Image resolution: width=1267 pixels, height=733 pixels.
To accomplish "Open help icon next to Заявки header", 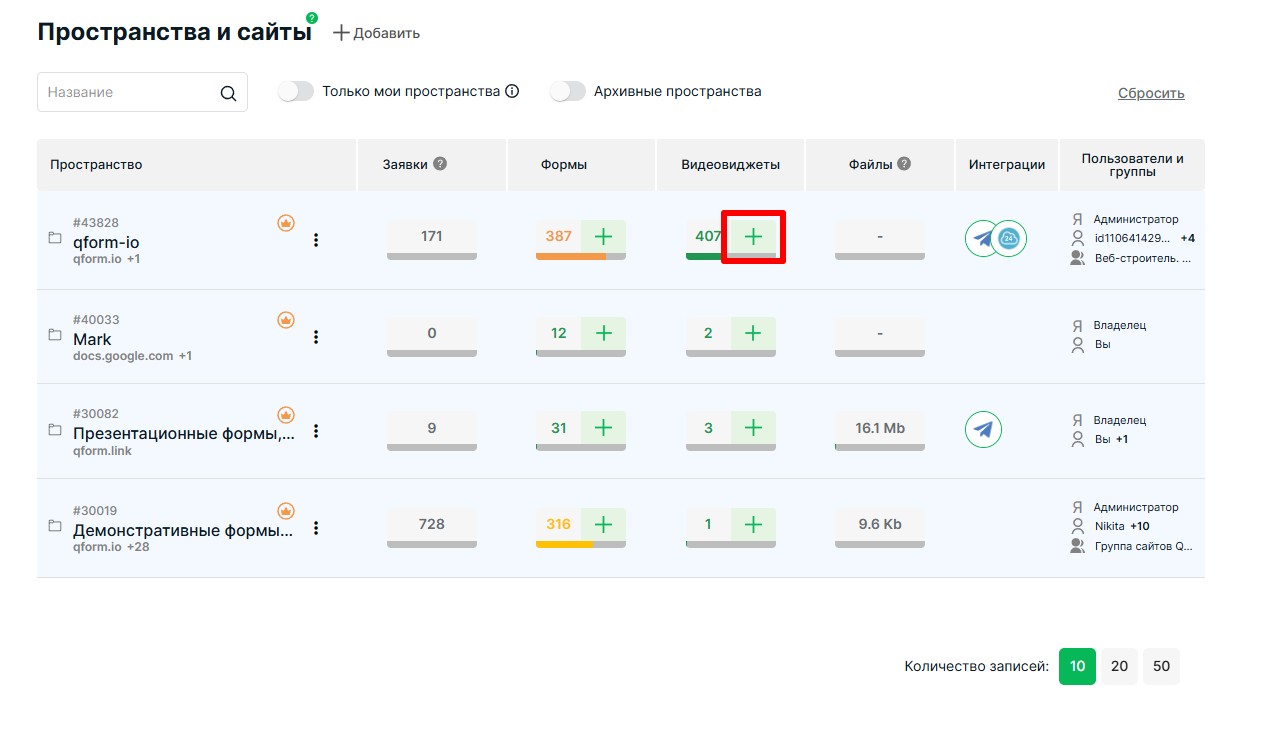I will (x=440, y=164).
